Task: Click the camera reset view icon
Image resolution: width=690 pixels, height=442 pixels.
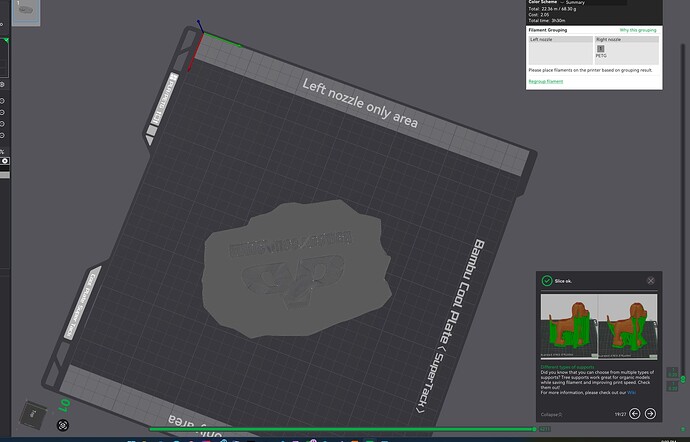Action: [63, 425]
